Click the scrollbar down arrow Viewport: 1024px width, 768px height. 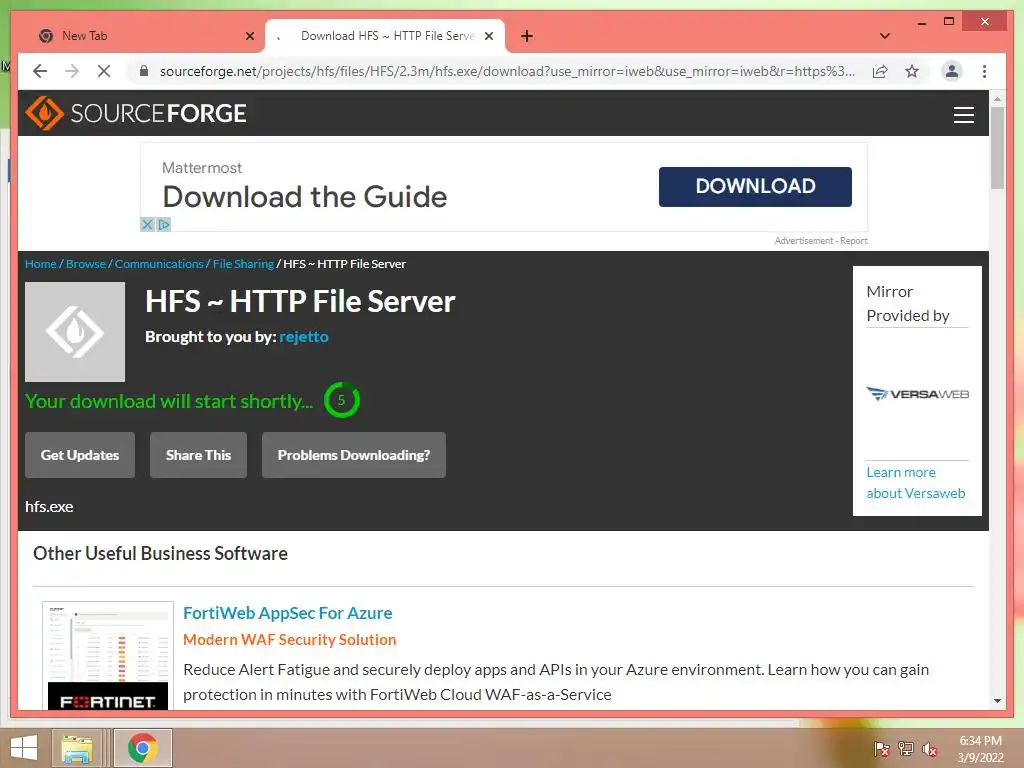pos(997,701)
